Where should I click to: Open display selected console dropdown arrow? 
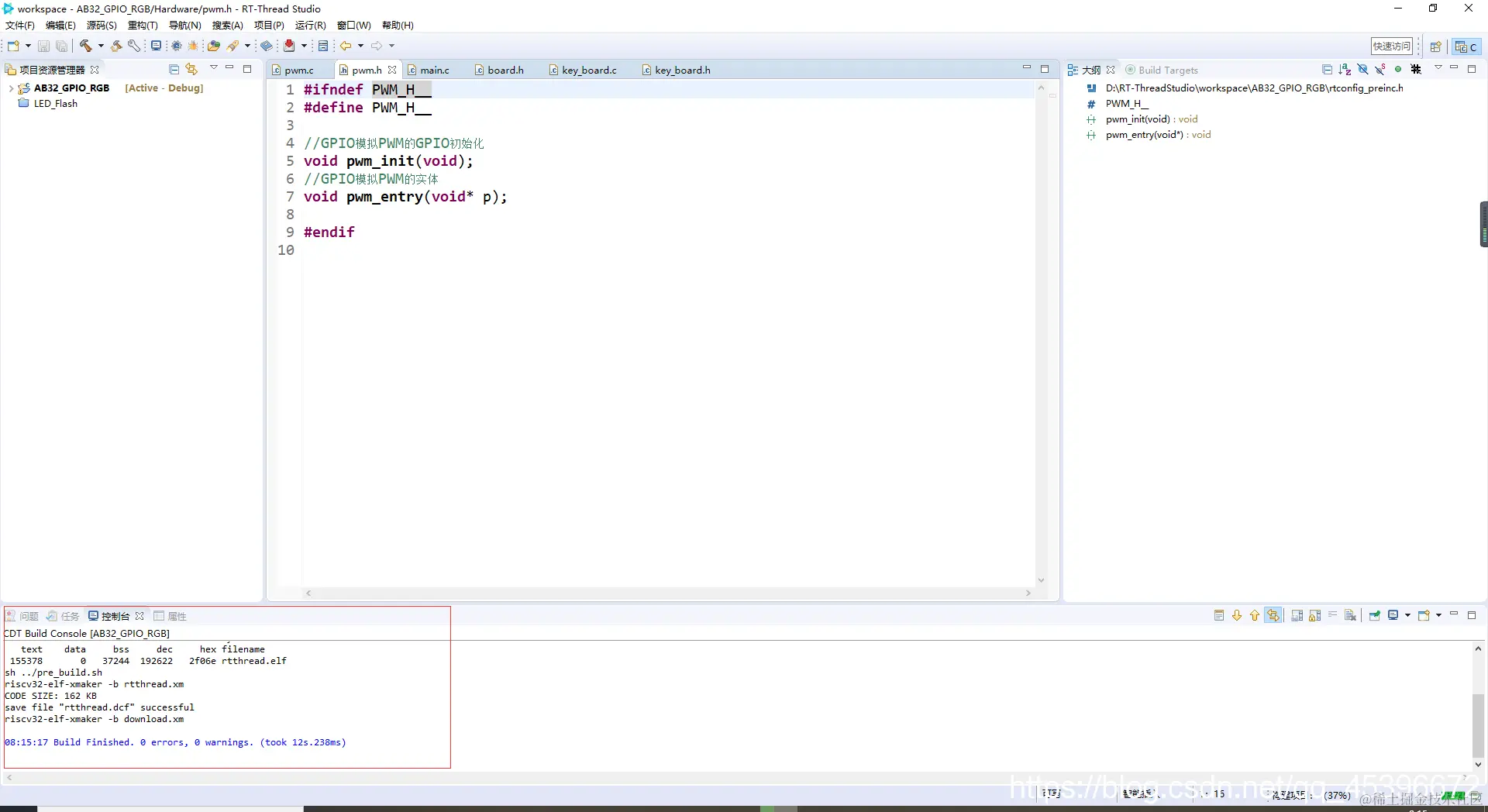point(1407,616)
